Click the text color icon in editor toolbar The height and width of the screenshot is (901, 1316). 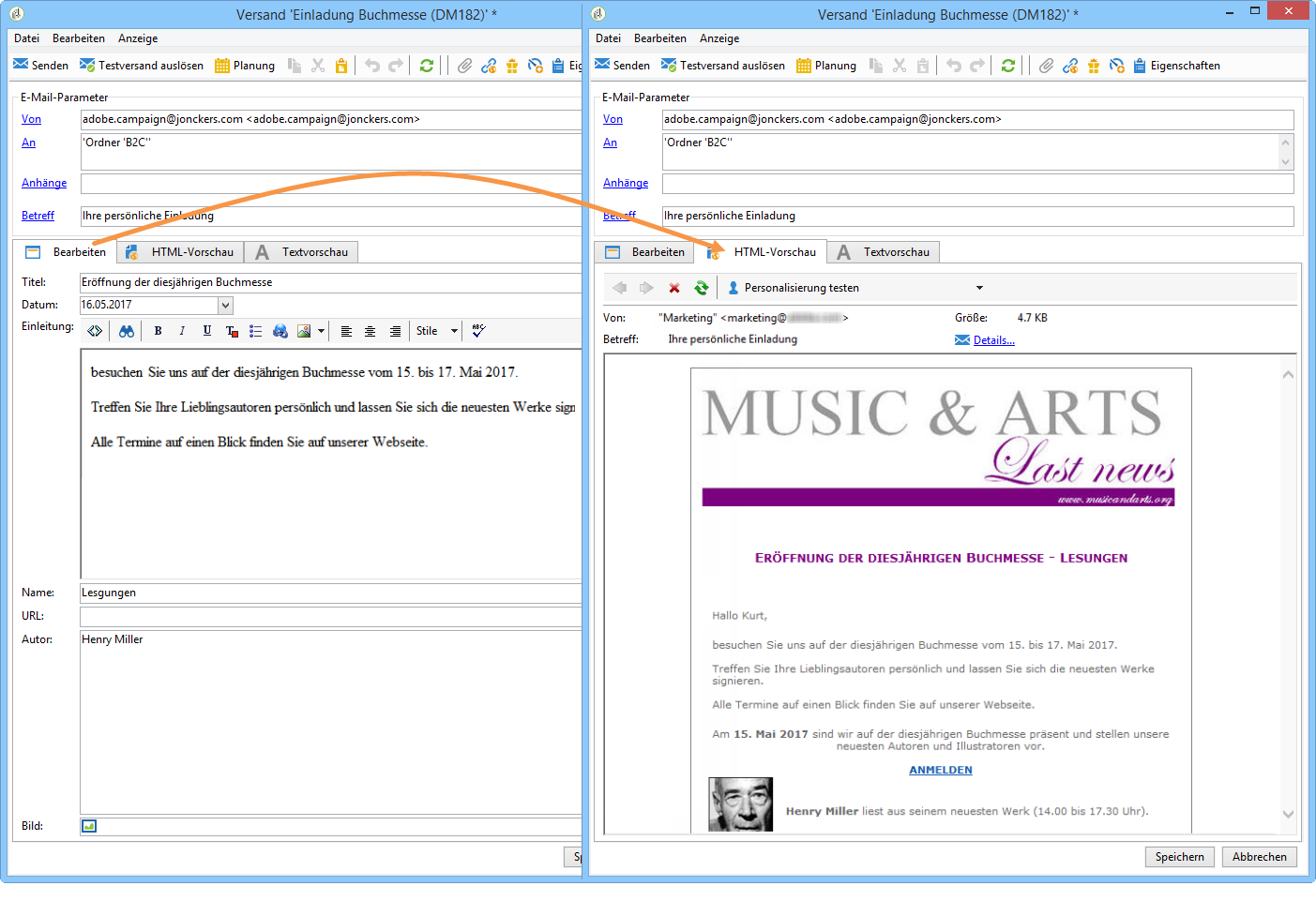(232, 331)
